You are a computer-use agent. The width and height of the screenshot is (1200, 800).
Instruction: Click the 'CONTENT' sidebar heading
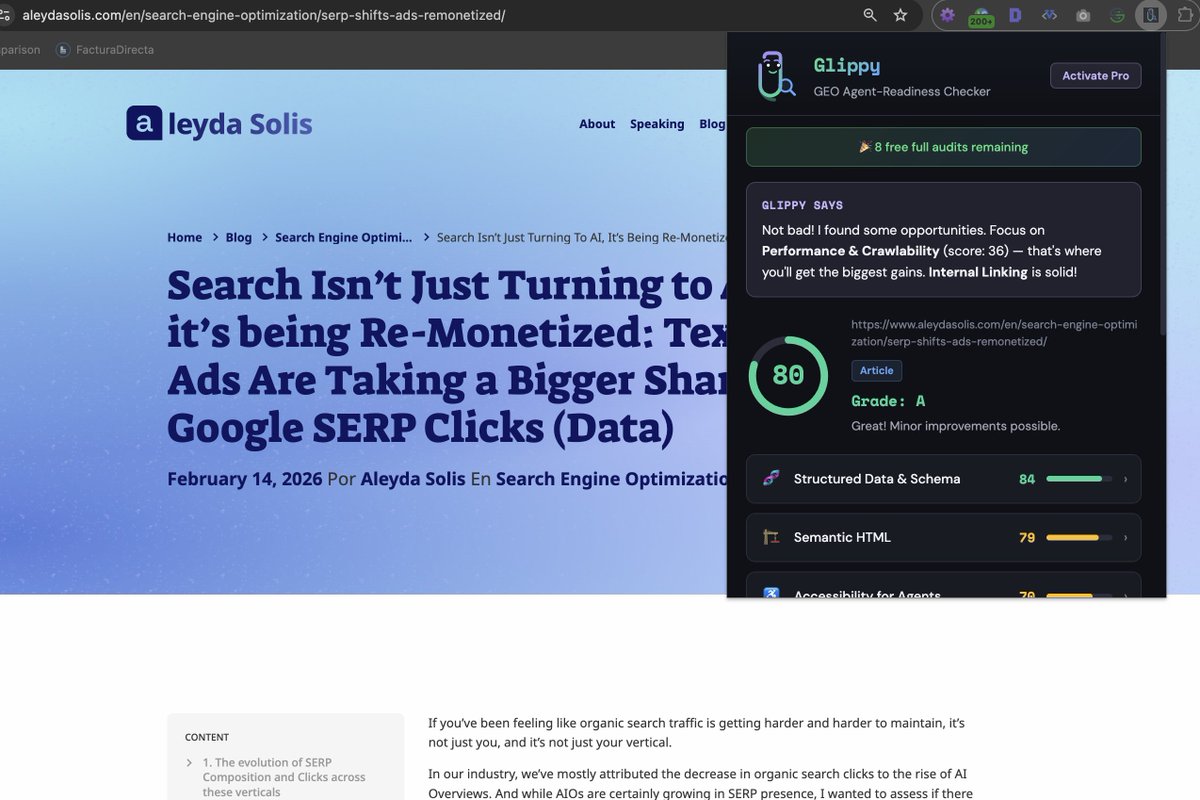pos(207,737)
